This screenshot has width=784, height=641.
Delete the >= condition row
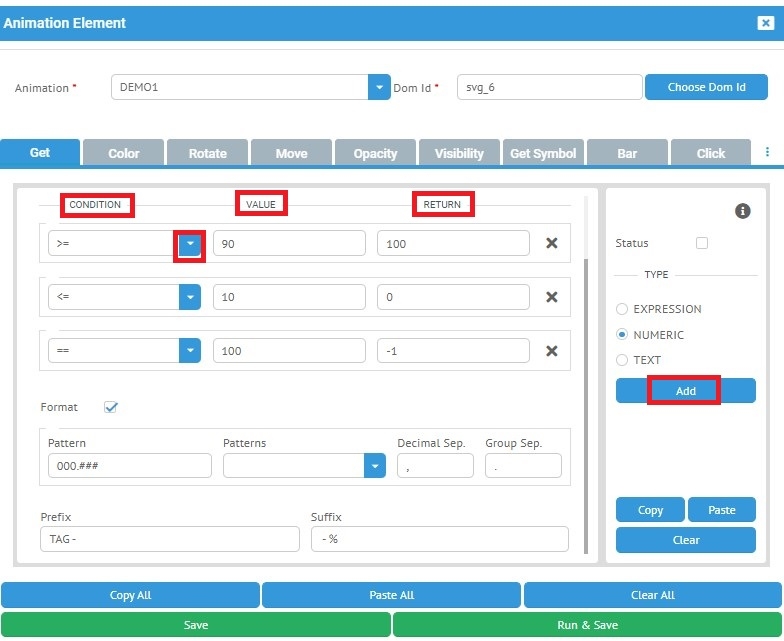551,243
